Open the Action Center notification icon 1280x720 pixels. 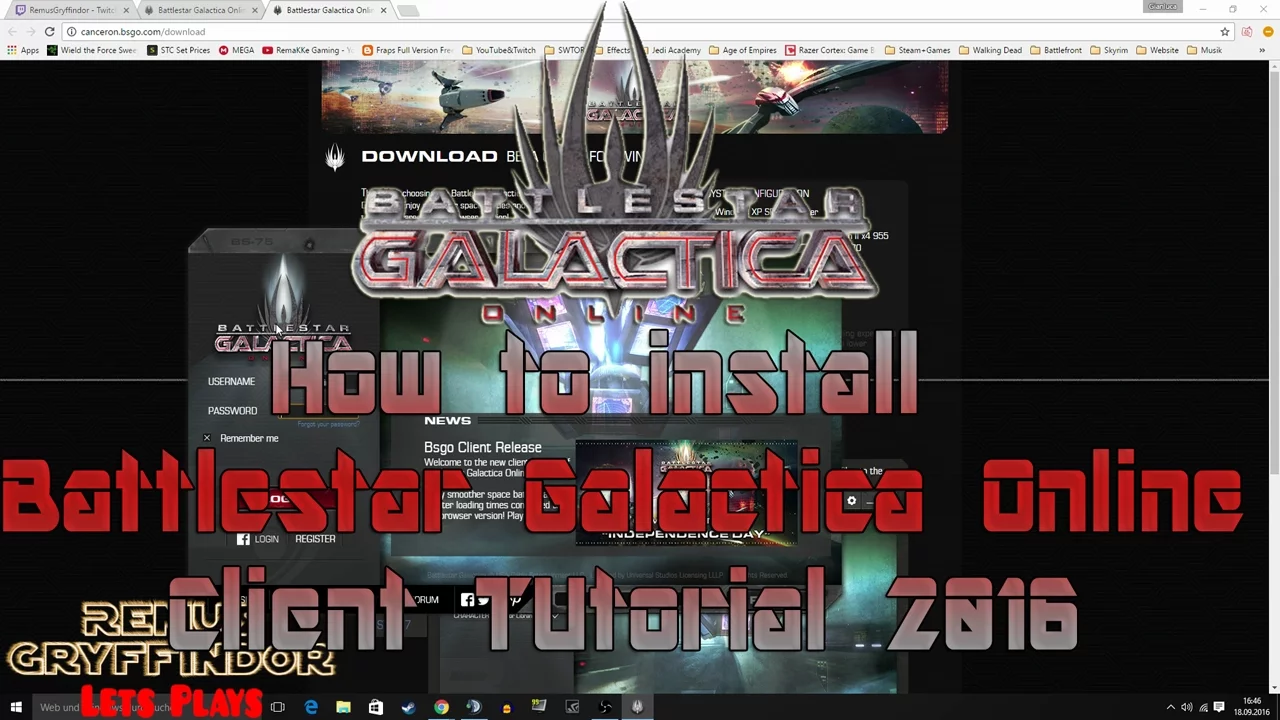tap(1219, 708)
